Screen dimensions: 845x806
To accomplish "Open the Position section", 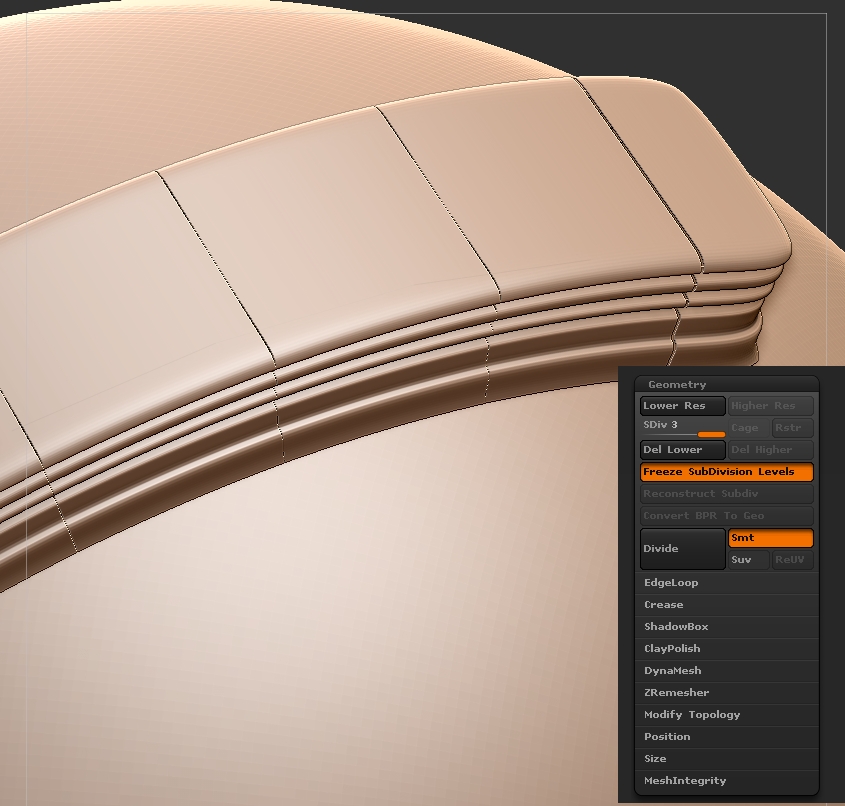I will (x=667, y=737).
